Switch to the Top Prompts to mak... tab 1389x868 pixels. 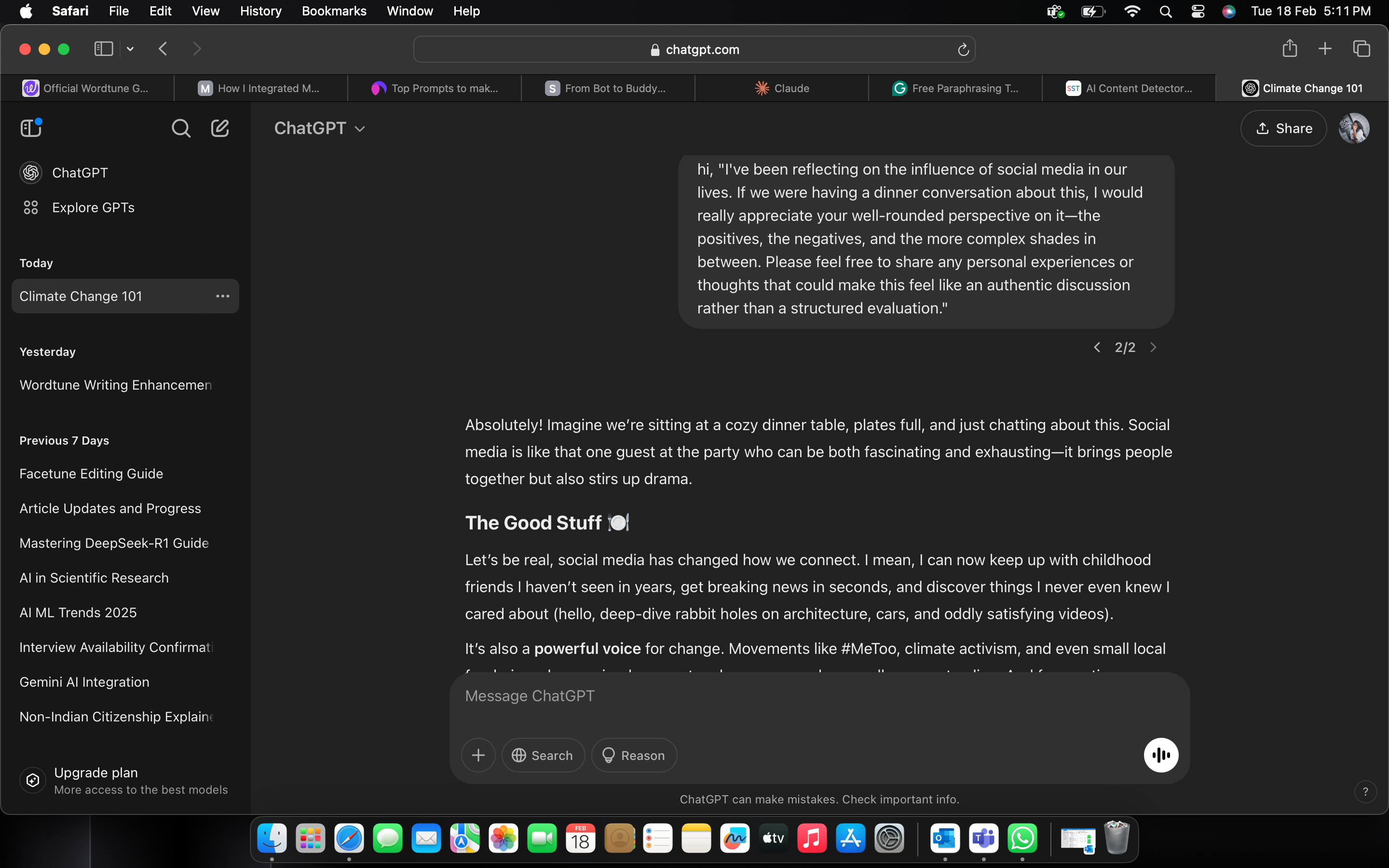(x=435, y=88)
